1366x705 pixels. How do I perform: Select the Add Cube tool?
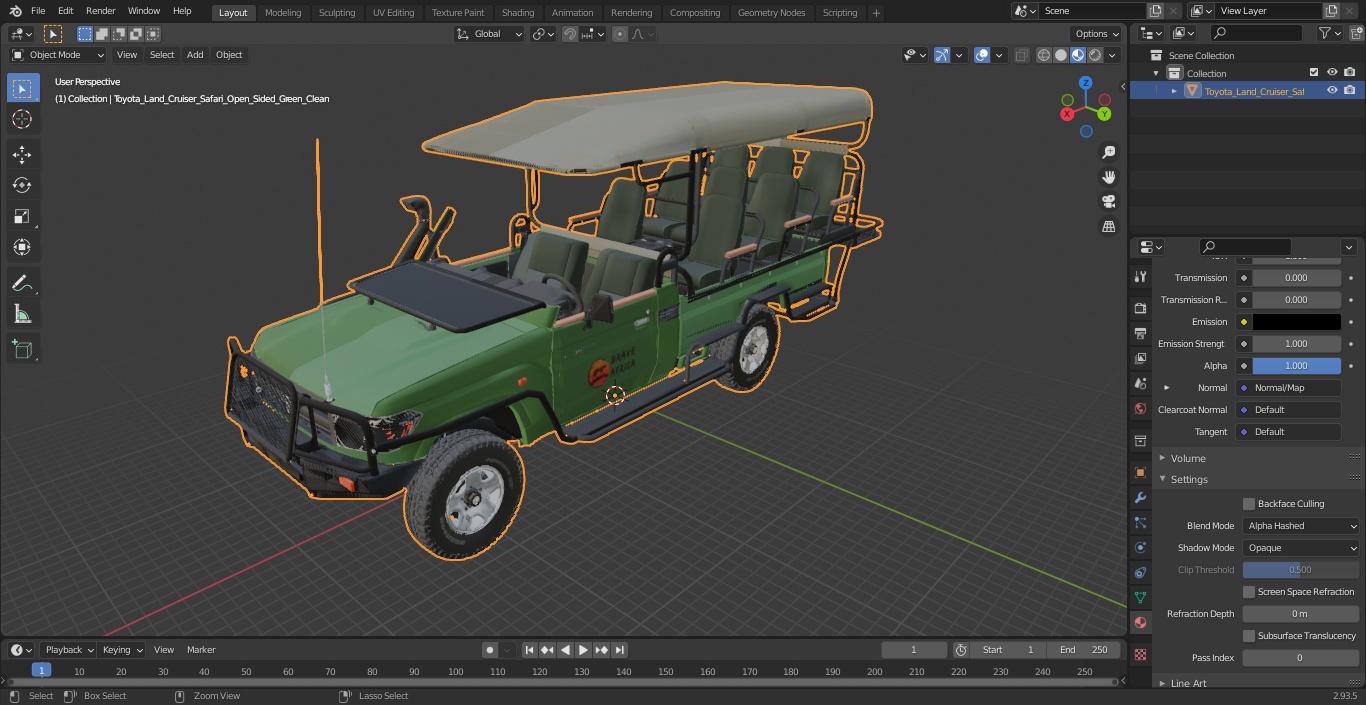22,349
